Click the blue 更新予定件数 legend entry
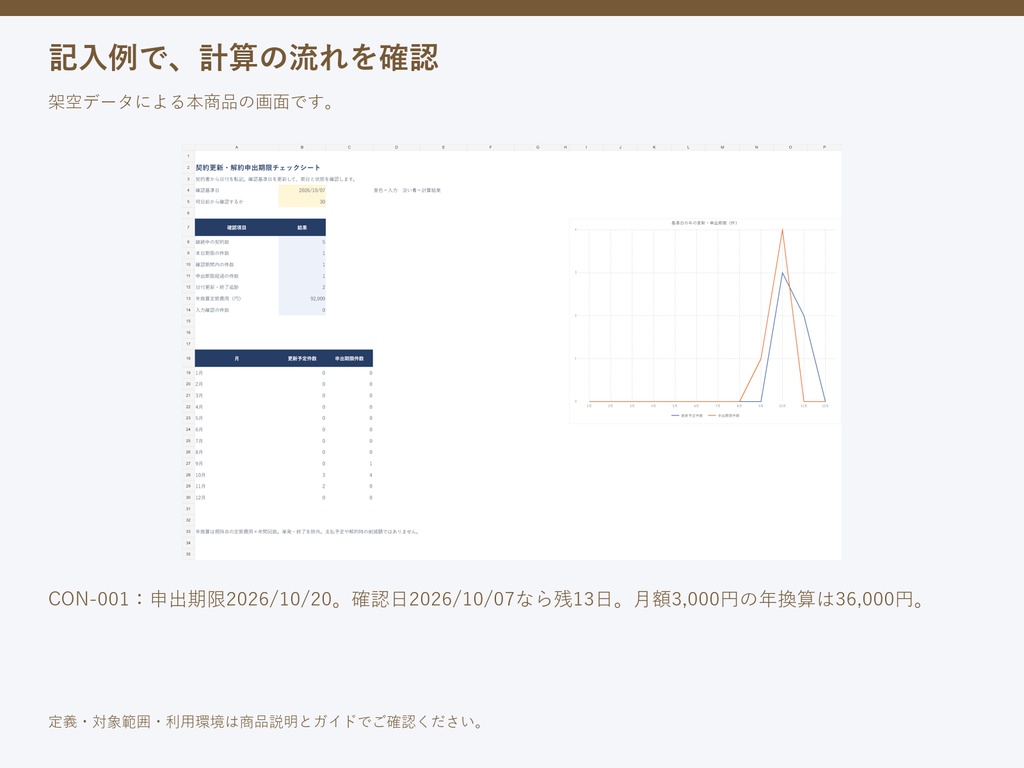1024x768 pixels. click(x=687, y=415)
